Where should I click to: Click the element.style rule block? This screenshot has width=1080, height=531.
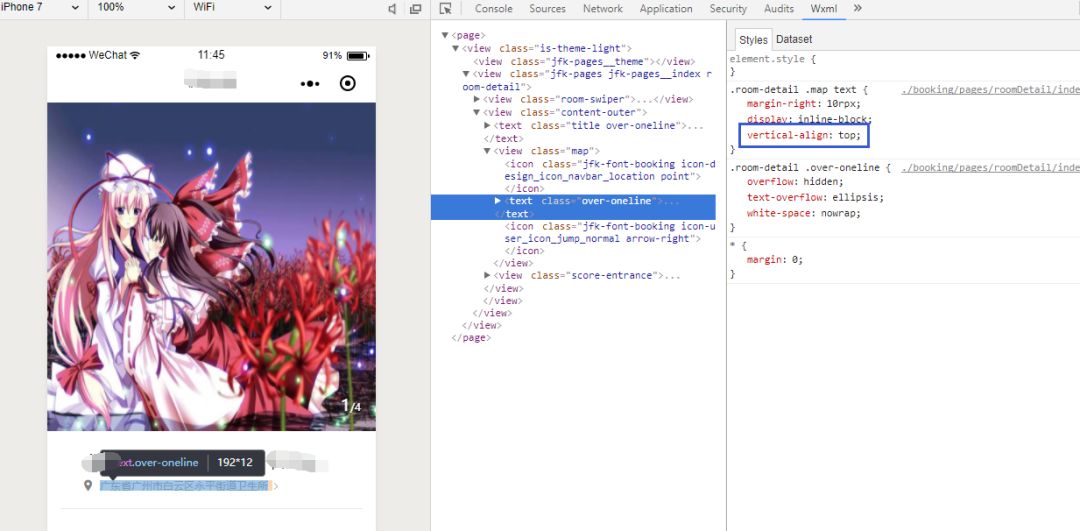coord(773,65)
